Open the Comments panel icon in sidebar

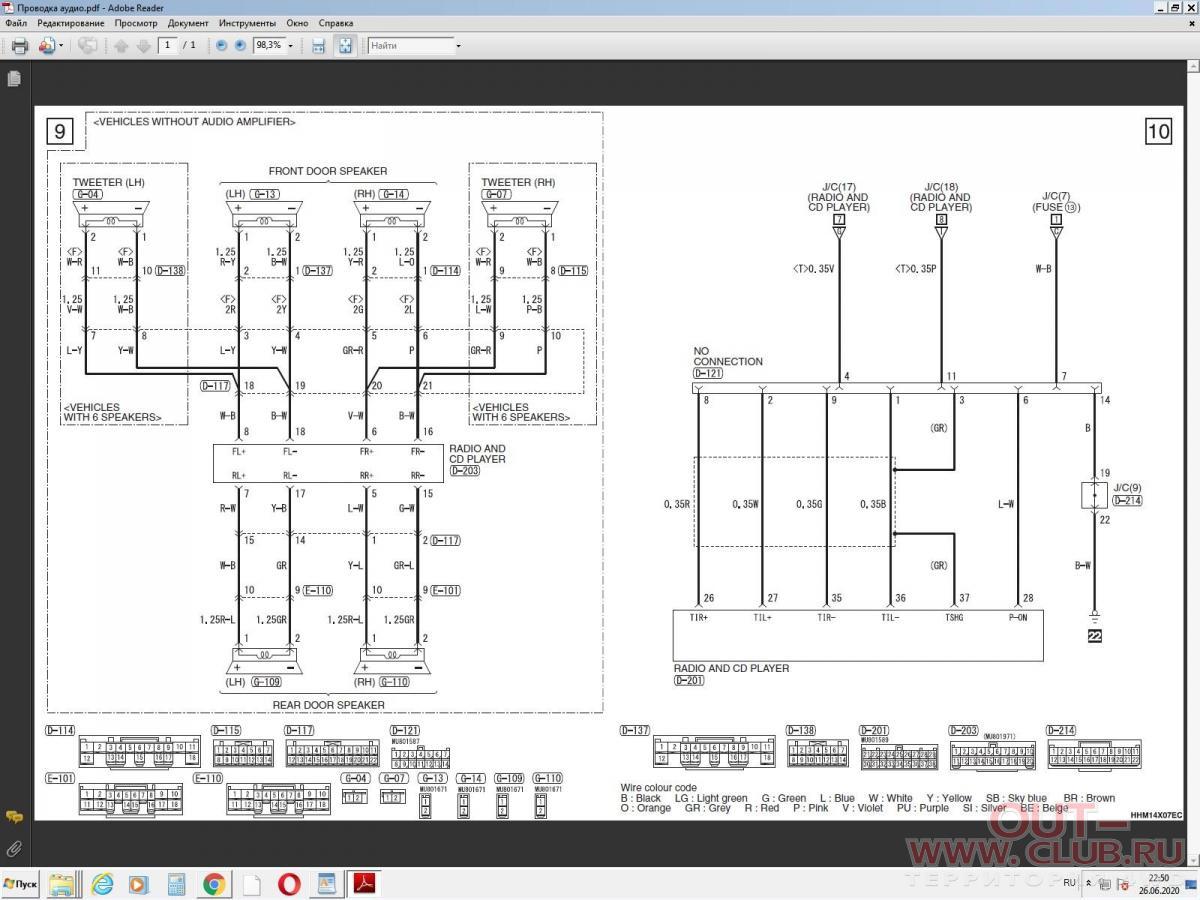coord(14,817)
